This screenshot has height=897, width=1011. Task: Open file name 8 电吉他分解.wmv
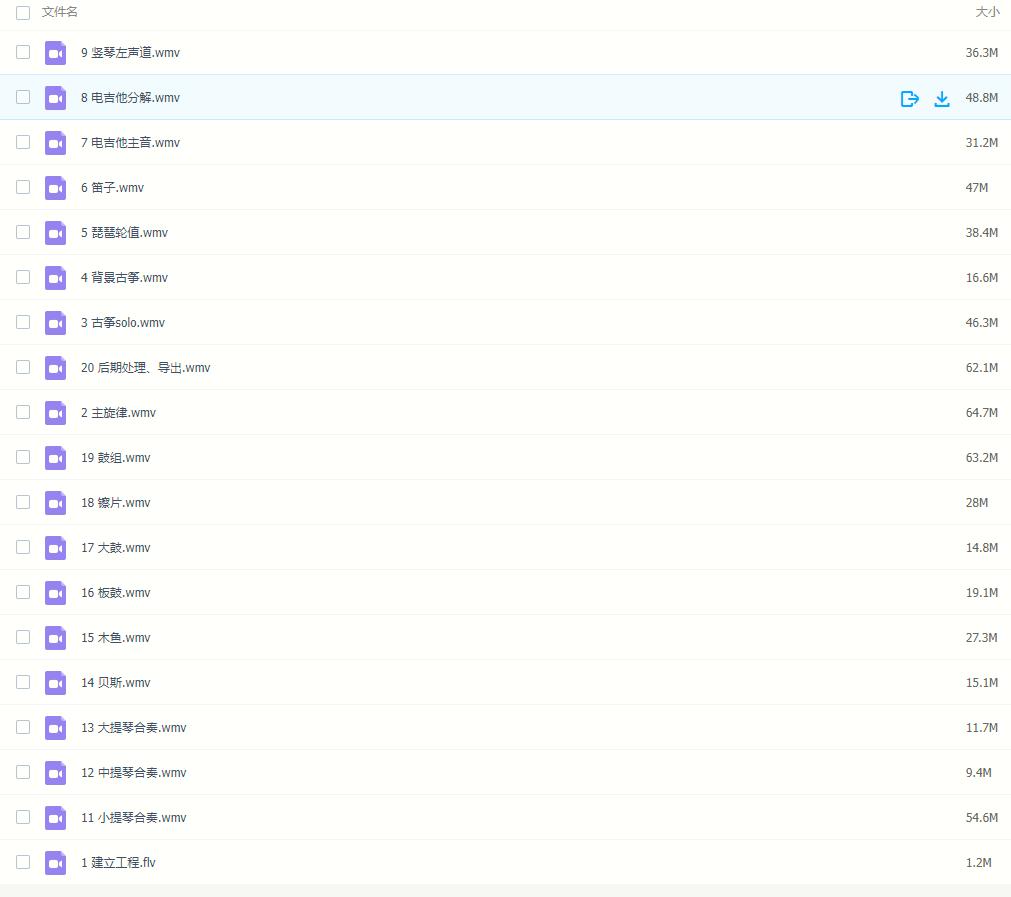click(x=130, y=98)
